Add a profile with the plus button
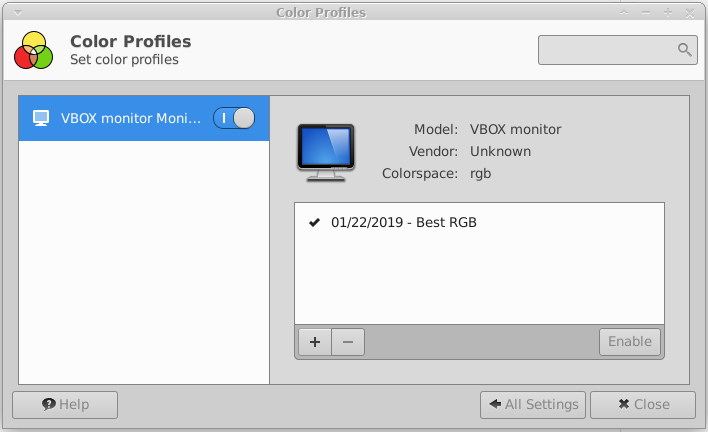 click(x=315, y=341)
